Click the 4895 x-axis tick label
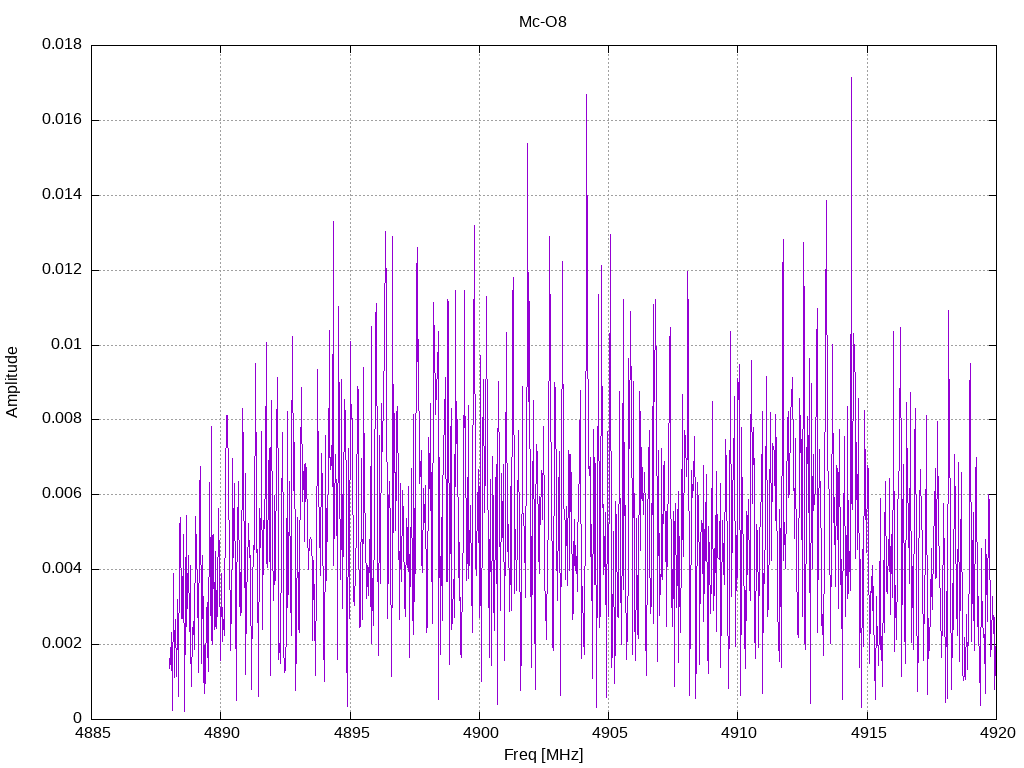The height and width of the screenshot is (768, 1024). [351, 733]
